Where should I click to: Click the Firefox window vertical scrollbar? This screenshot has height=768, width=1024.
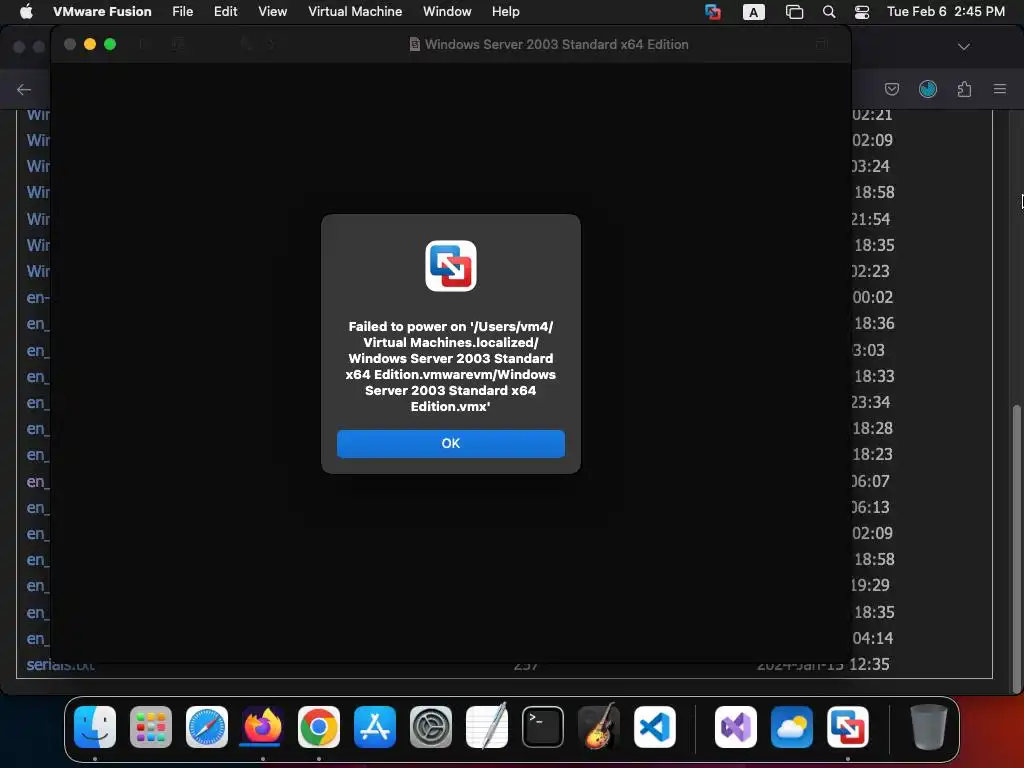click(1016, 549)
